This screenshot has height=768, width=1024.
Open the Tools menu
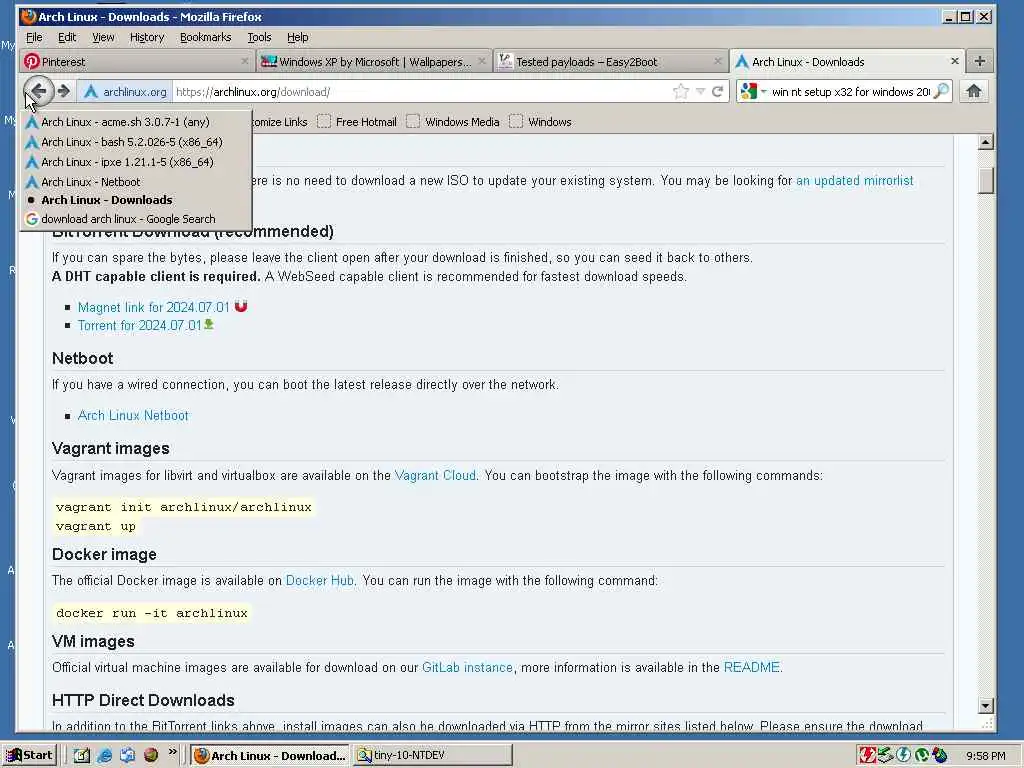tap(259, 37)
